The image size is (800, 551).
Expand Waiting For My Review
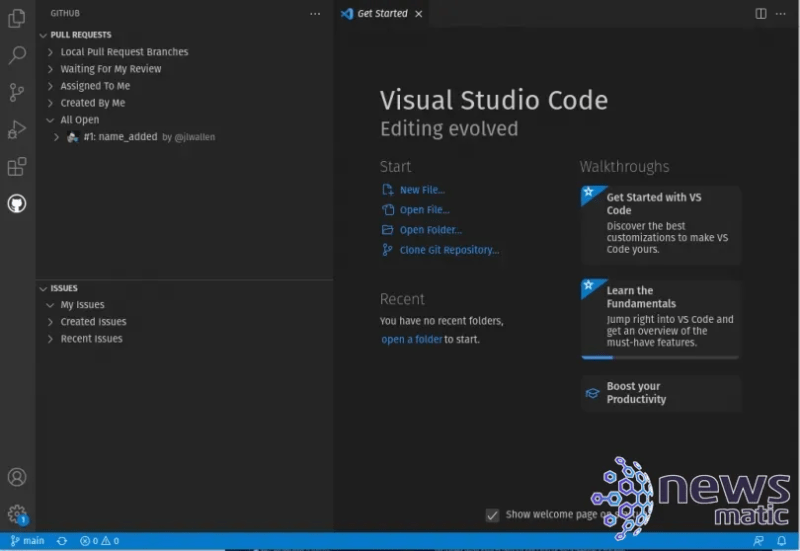50,69
